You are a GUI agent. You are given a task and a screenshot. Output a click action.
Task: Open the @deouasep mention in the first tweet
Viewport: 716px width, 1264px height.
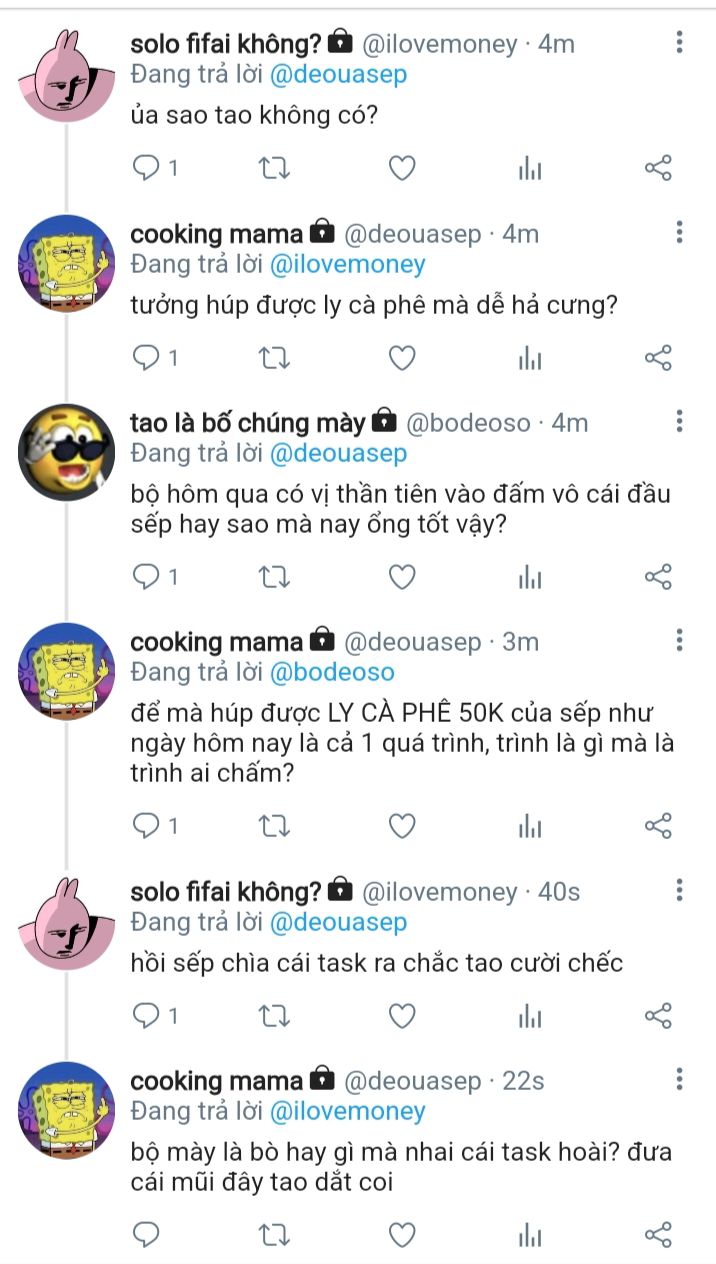tap(338, 74)
